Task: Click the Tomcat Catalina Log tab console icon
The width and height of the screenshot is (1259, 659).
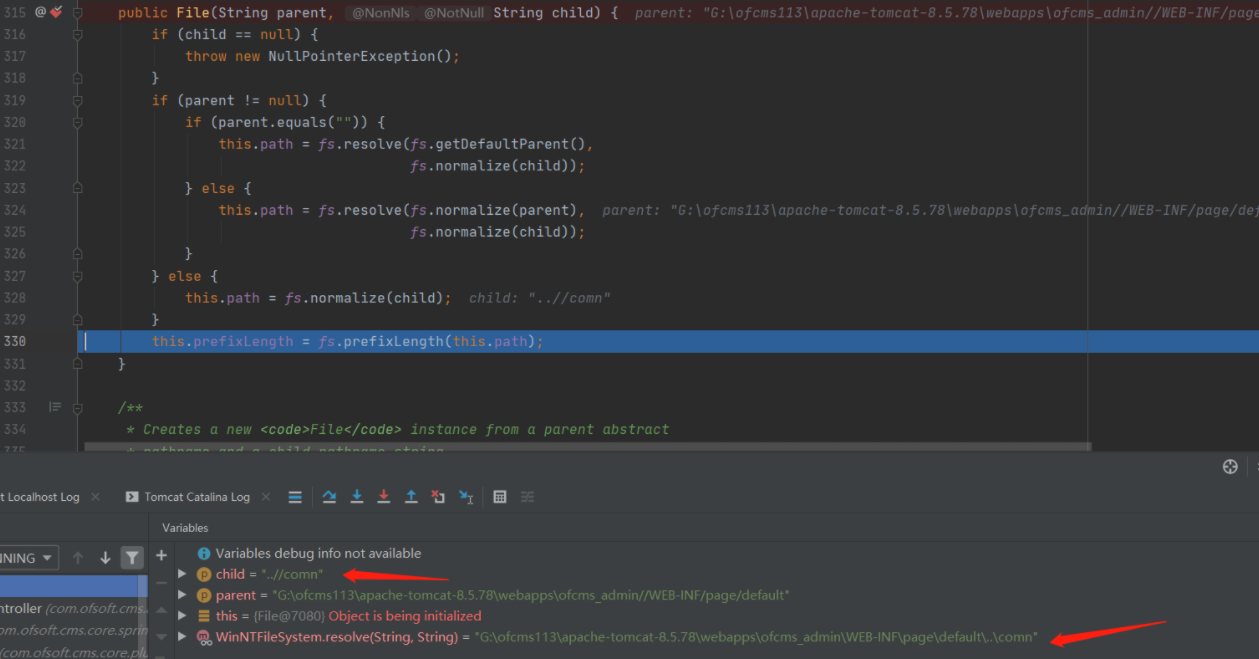Action: tap(132, 497)
